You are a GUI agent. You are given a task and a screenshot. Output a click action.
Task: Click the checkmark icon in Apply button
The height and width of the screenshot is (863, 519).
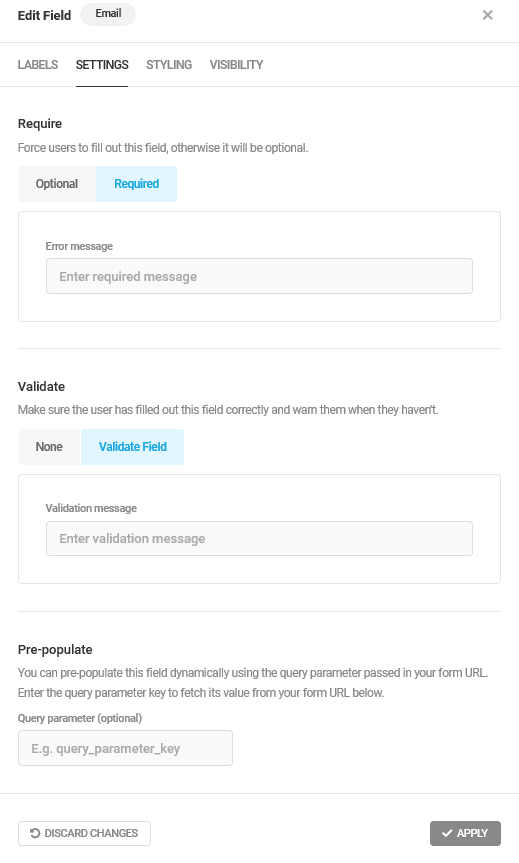pyautogui.click(x=447, y=833)
